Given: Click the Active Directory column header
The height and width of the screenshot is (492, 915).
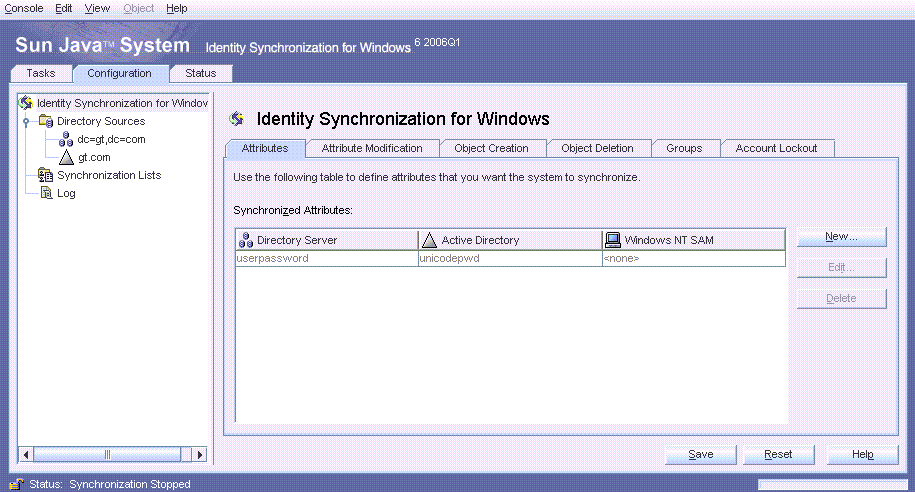Looking at the screenshot, I should click(510, 240).
